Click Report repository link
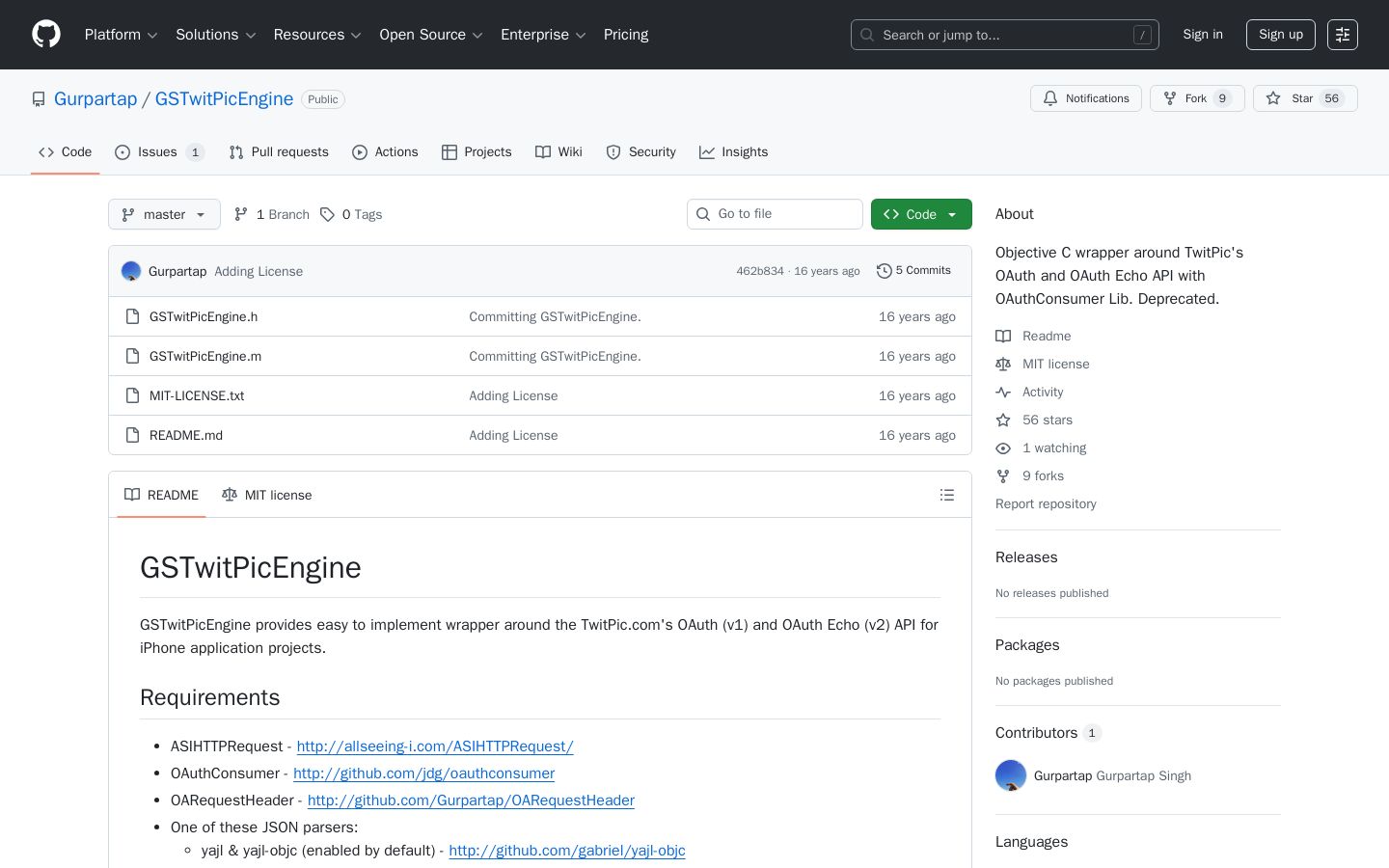1389x868 pixels. coord(1046,503)
